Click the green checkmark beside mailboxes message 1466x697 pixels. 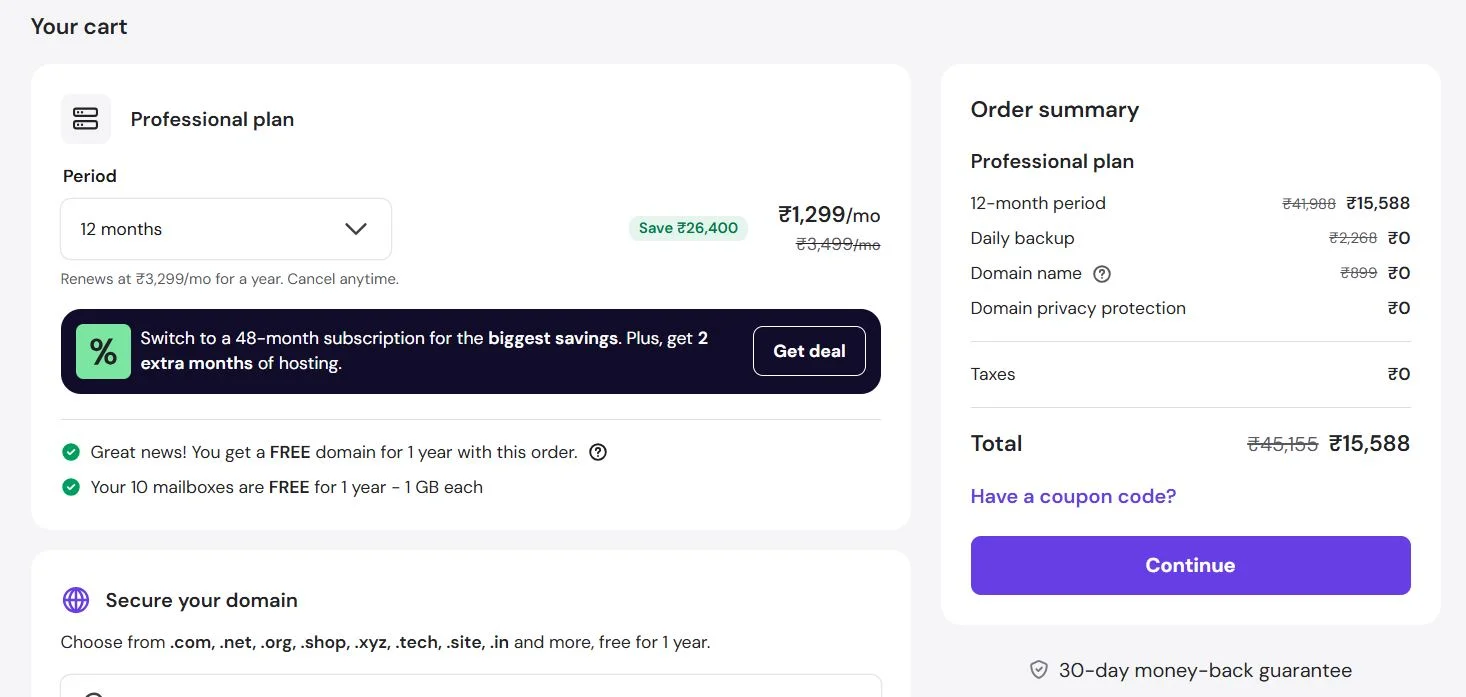coord(71,487)
